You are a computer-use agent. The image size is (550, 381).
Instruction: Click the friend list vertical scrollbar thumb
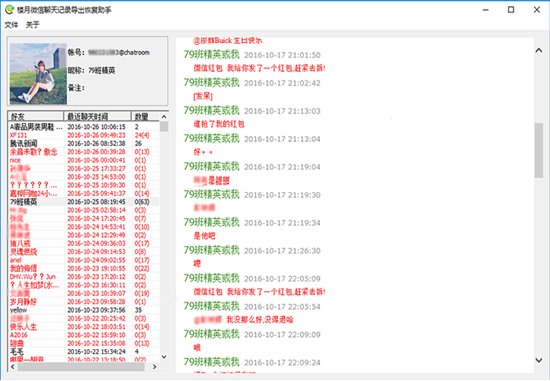(164, 126)
